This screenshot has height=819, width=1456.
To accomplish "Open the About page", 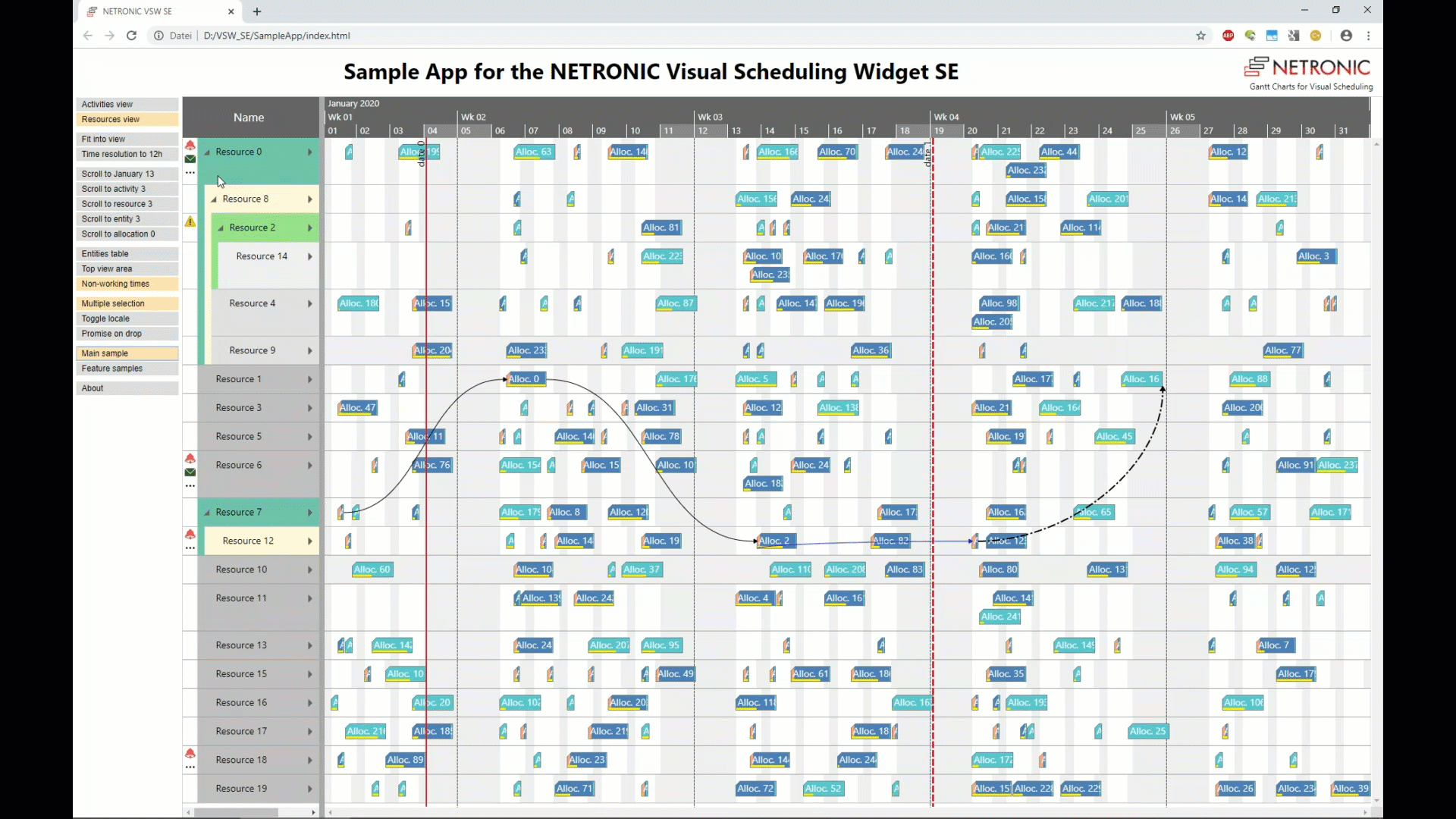I will [127, 388].
